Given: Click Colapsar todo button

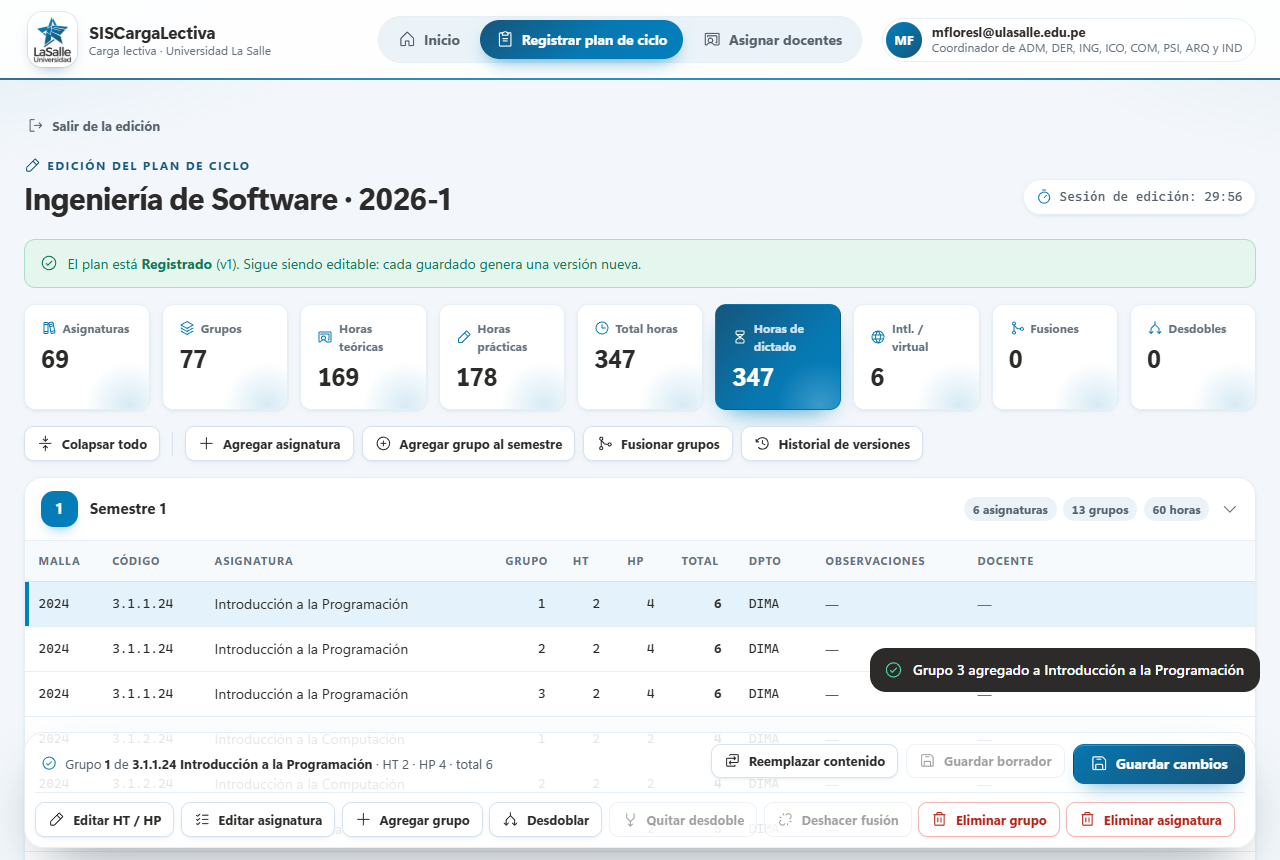Looking at the screenshot, I should click(92, 444).
